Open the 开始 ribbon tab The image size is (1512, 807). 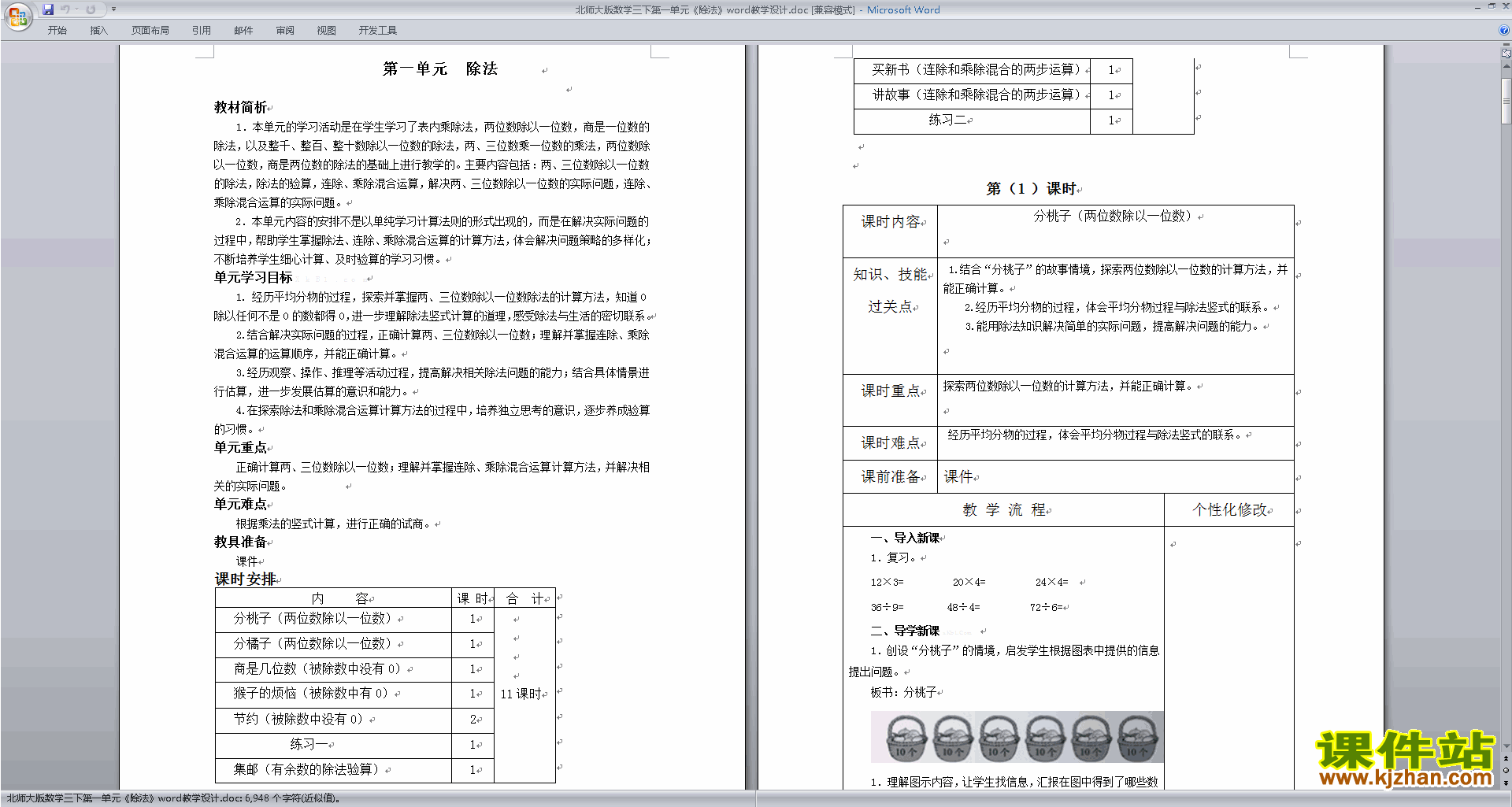tap(57, 30)
